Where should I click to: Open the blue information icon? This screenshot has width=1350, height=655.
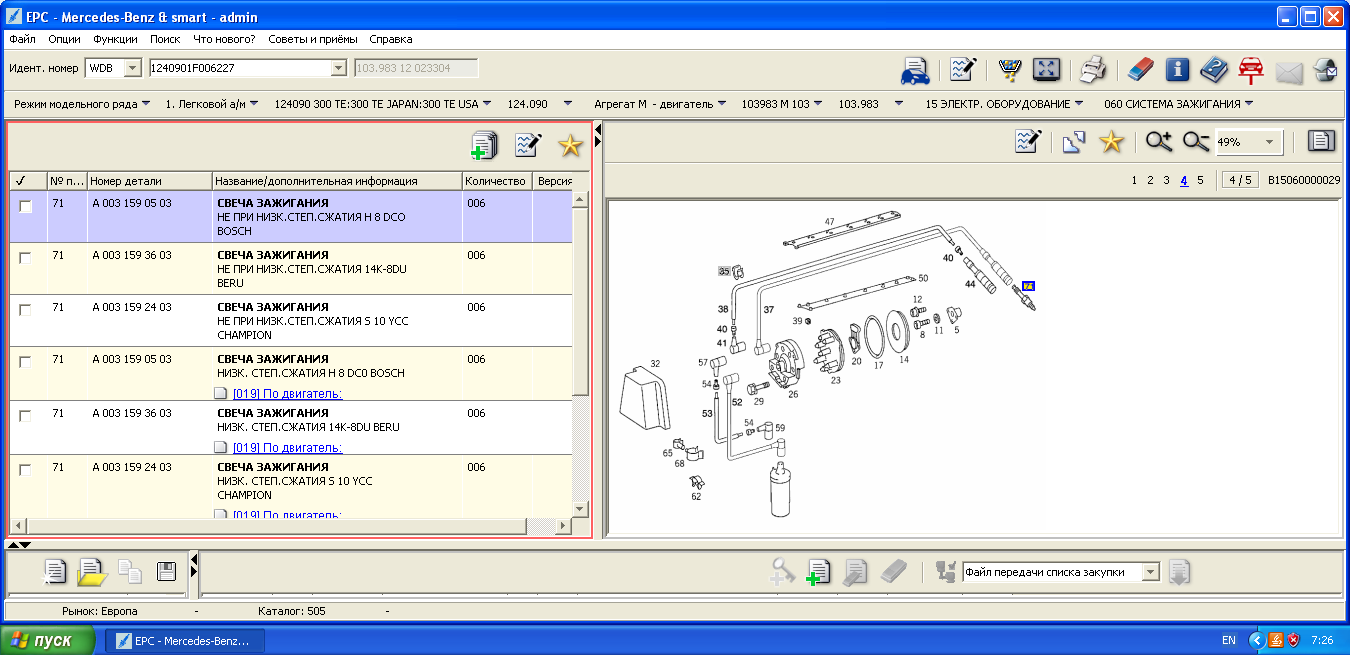(x=1177, y=69)
